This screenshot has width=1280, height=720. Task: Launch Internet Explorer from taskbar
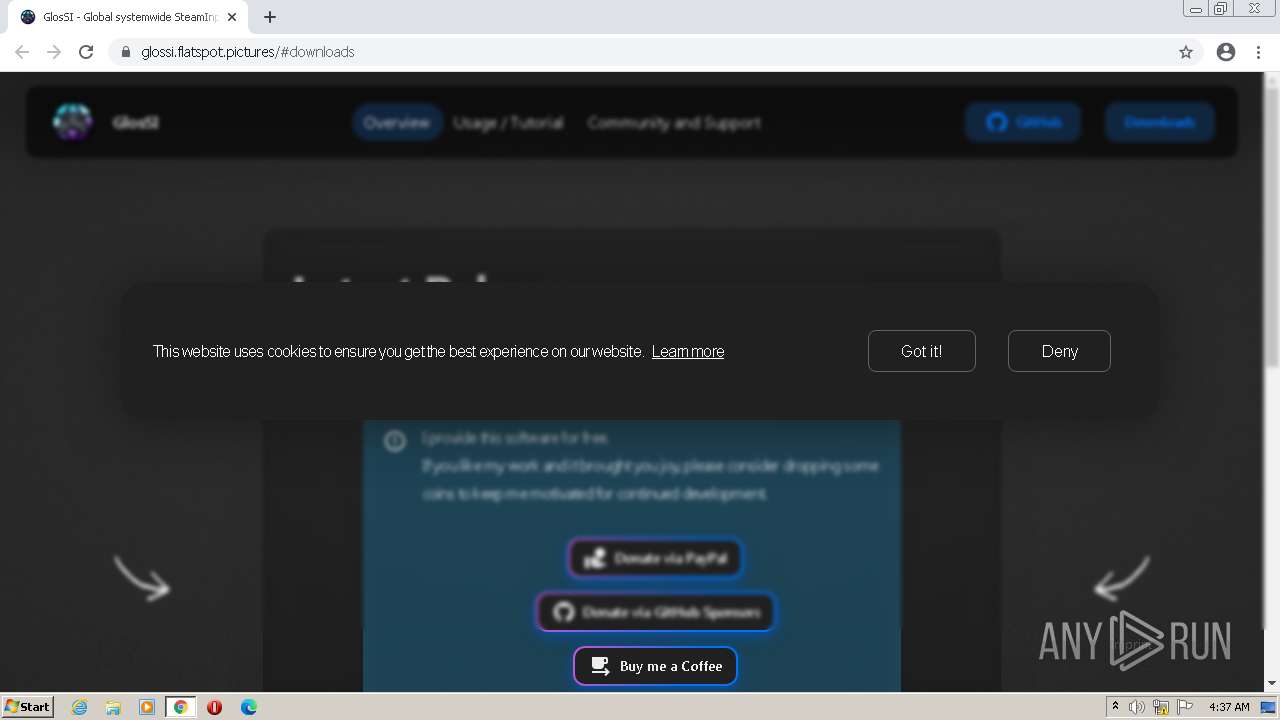click(x=80, y=707)
